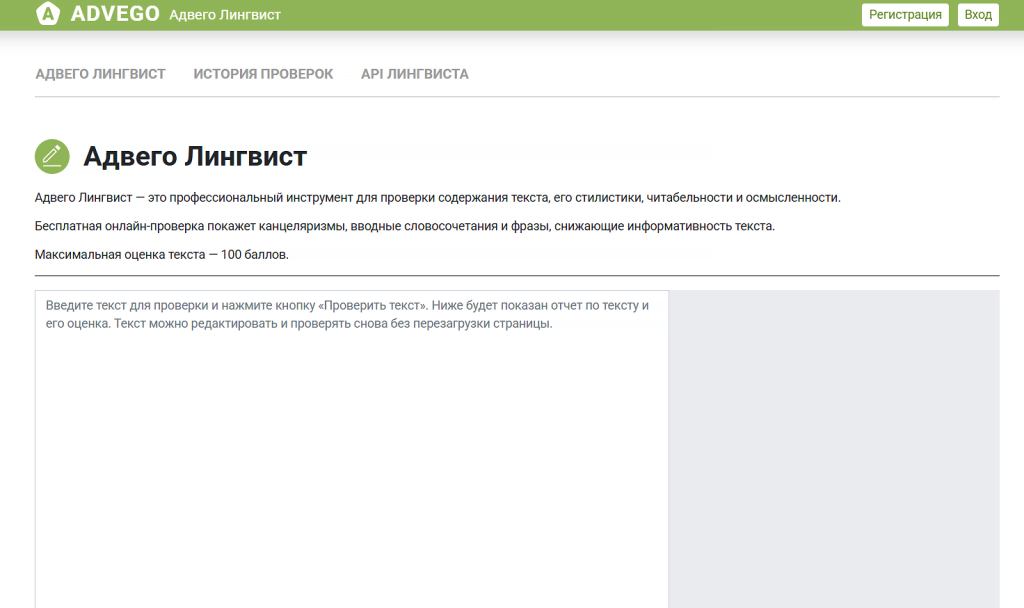Click the Advego hexagon logo icon
1024x608 pixels.
coord(46,14)
